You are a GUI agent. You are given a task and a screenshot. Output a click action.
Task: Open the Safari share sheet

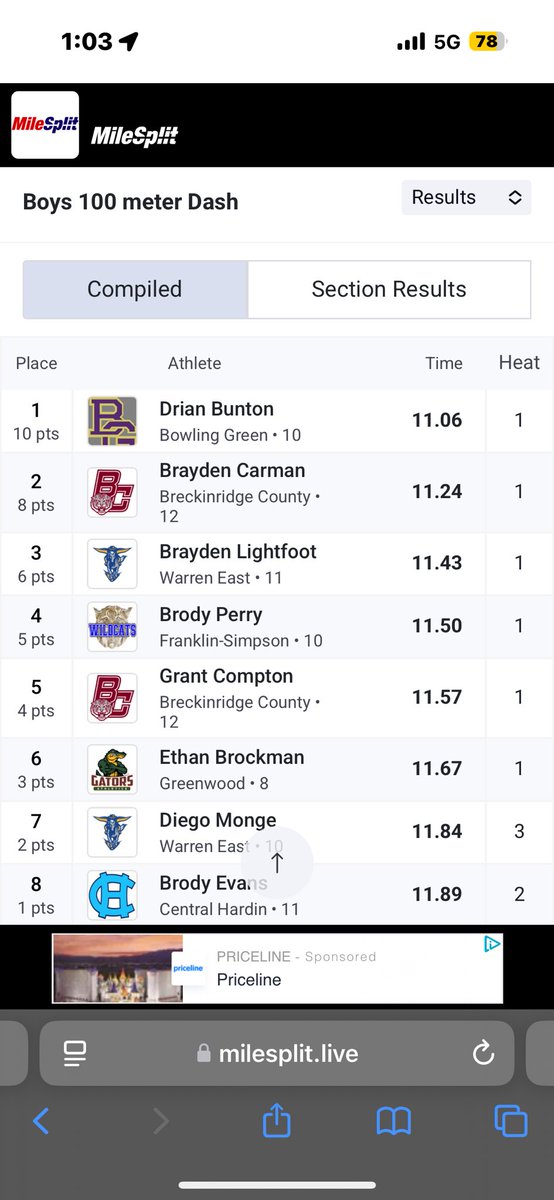tap(276, 1120)
